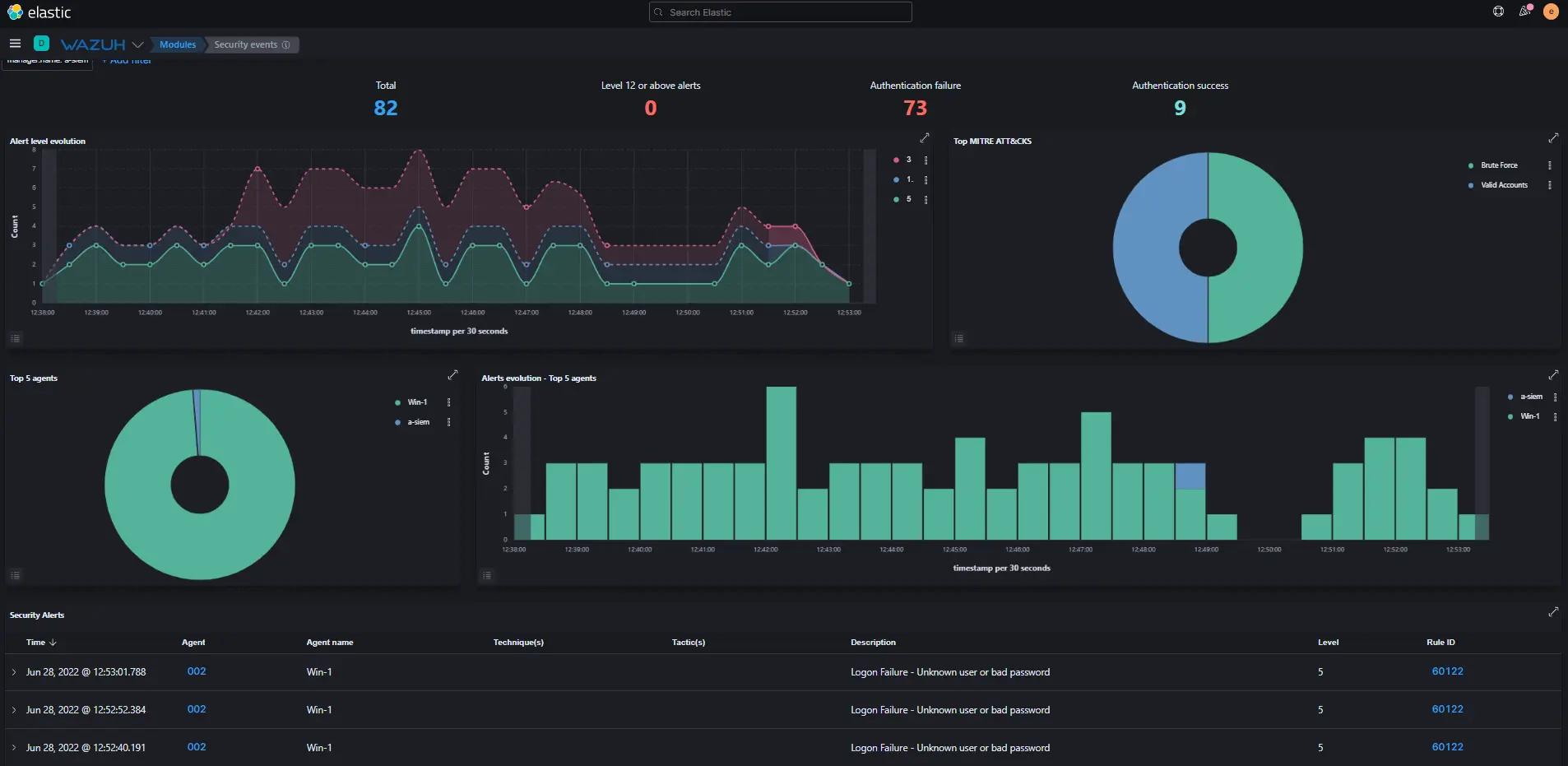Open the Wazuh app dropdown chevron
1568x766 pixels.
[137, 44]
